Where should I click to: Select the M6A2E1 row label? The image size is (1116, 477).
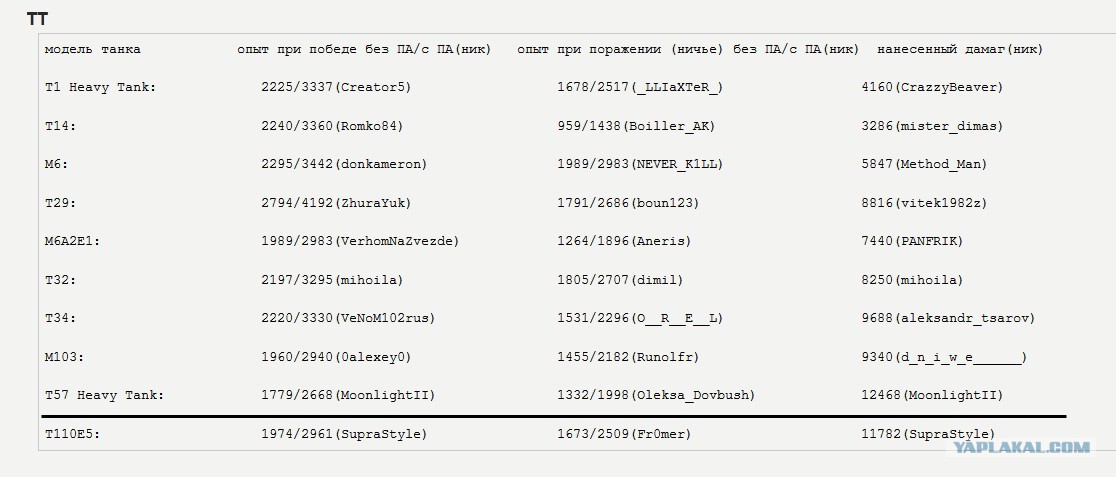[x=73, y=241]
